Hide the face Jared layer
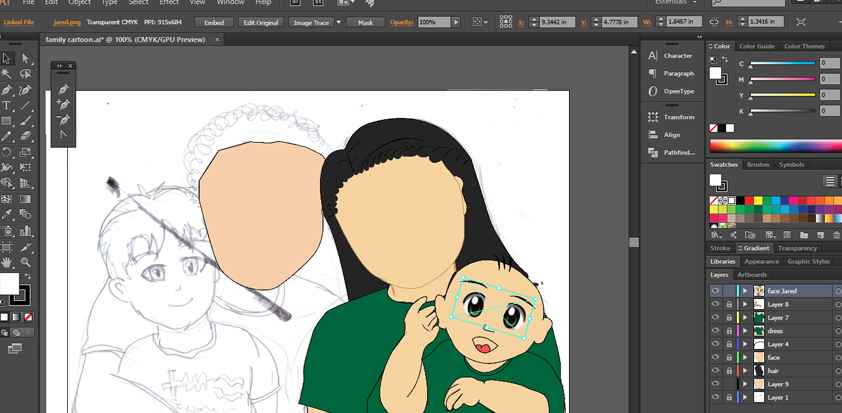Screen dimensions: 842x413 716,291
